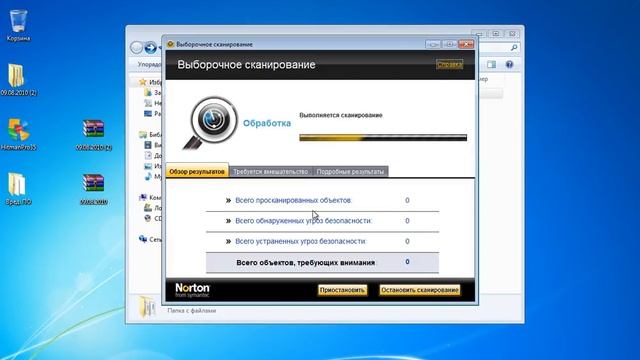Image resolution: width=640 pixels, height=360 pixels.
Task: Click the Libraries icon in Explorer sidebar
Action: pyautogui.click(x=143, y=135)
